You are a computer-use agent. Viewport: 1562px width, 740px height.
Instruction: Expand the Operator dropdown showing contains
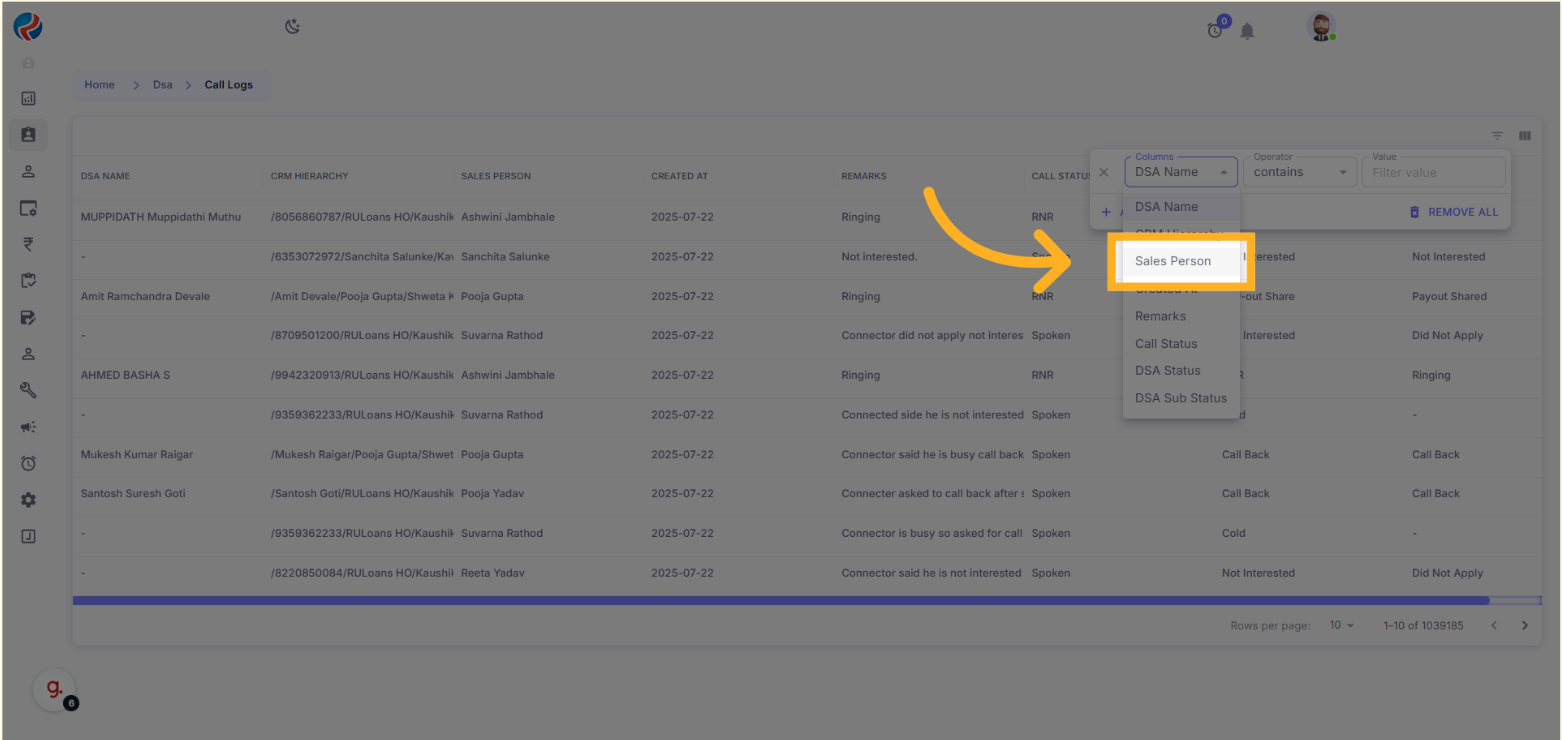click(x=1298, y=172)
